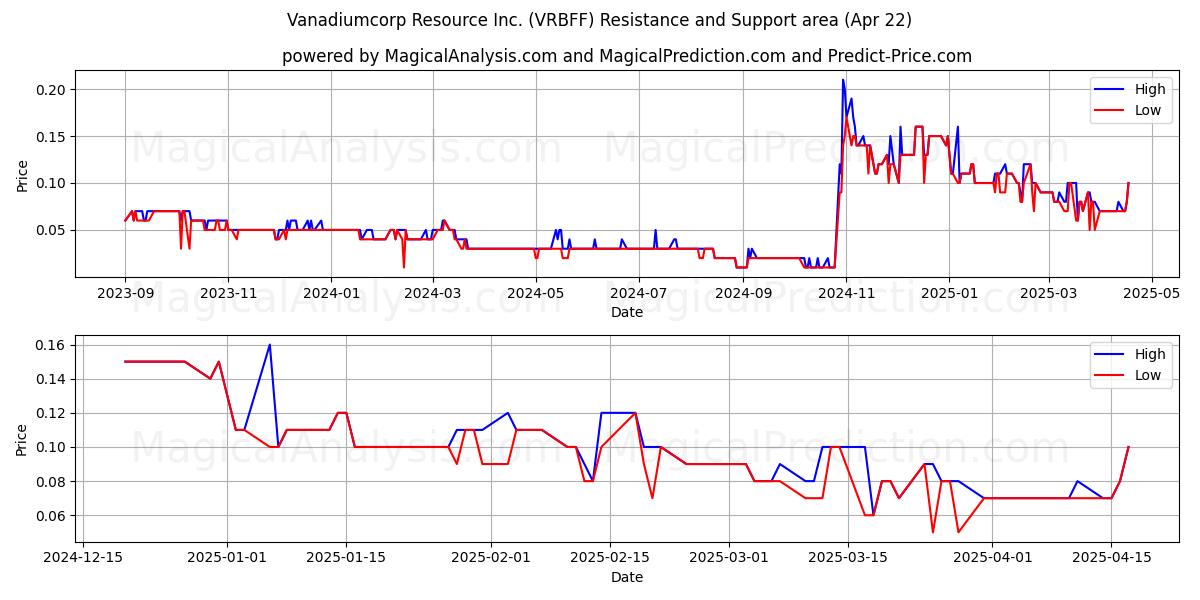Click the 2023-11 tick label

point(227,293)
